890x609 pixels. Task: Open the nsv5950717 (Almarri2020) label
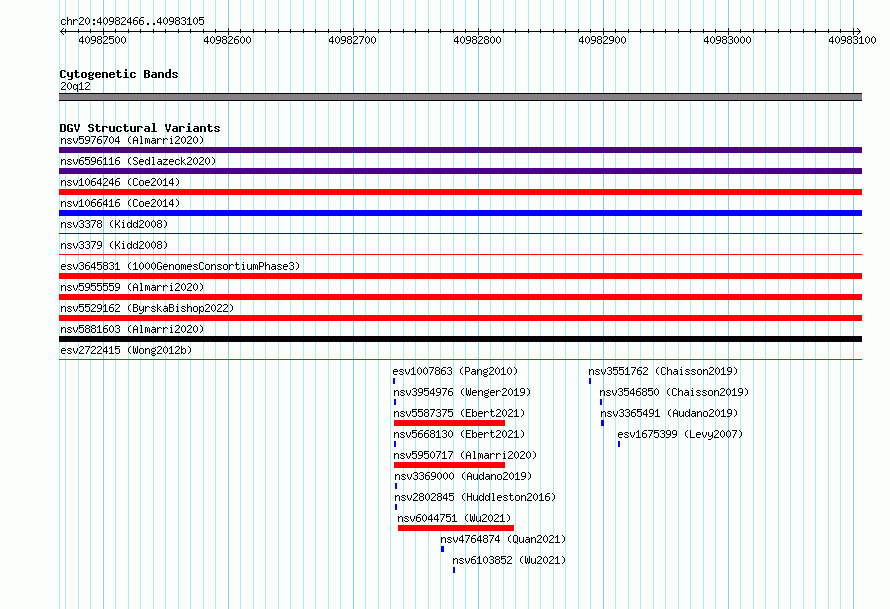[x=465, y=455]
